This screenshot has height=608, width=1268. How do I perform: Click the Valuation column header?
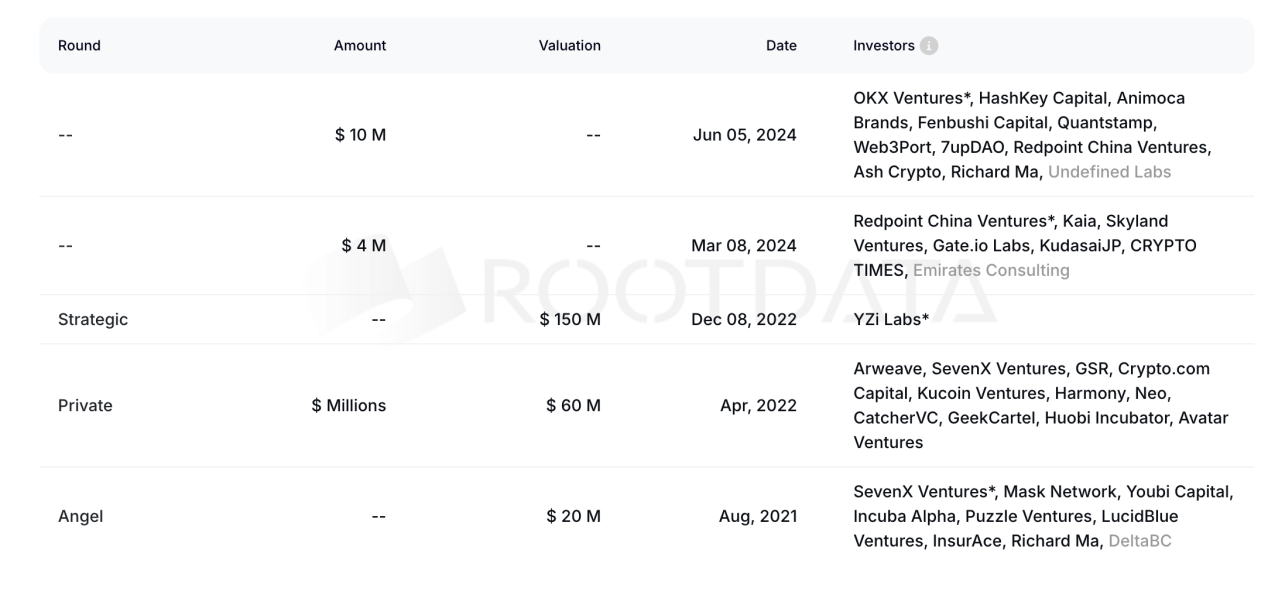pos(569,46)
